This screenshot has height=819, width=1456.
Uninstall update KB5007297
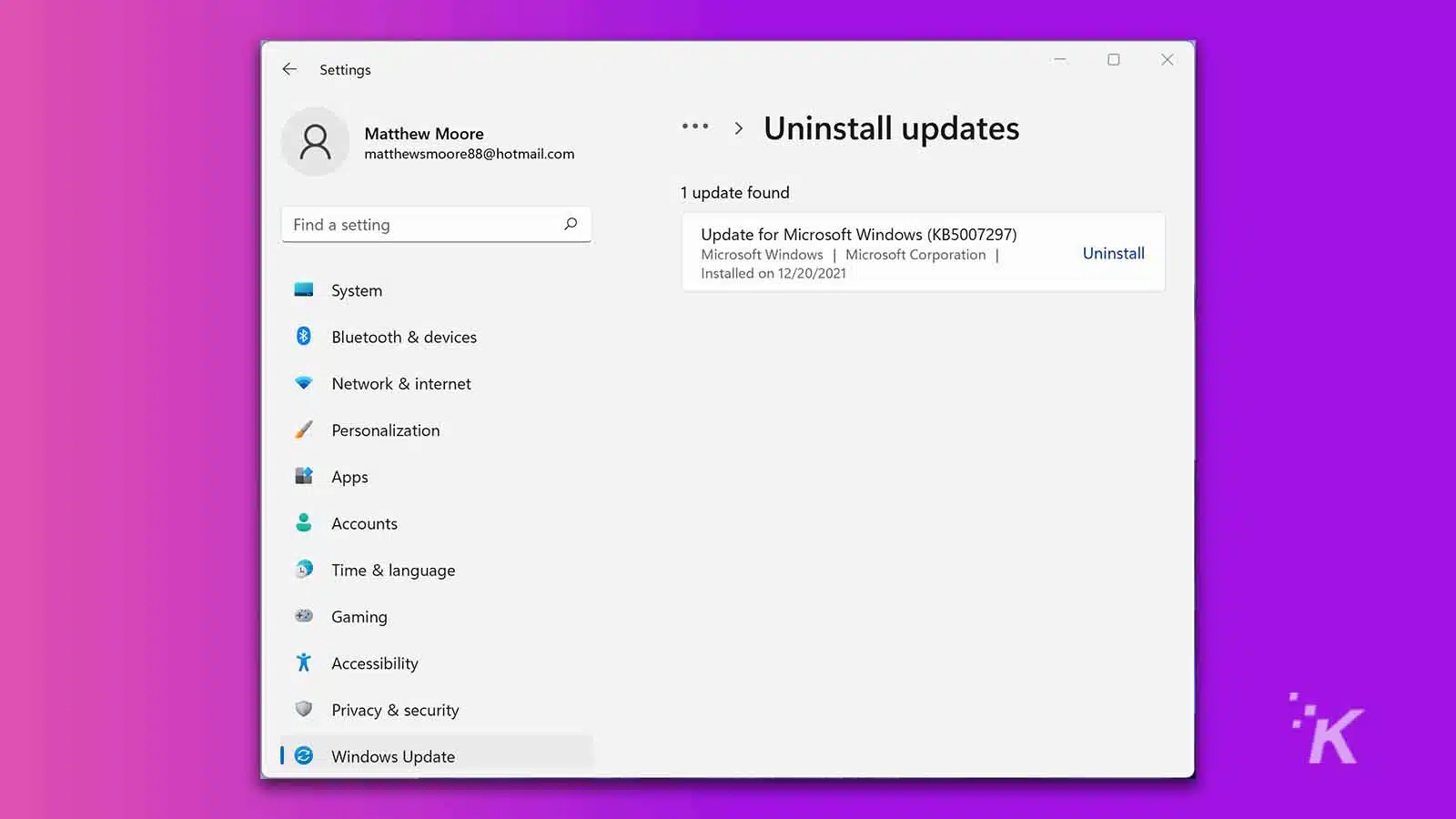(x=1113, y=252)
